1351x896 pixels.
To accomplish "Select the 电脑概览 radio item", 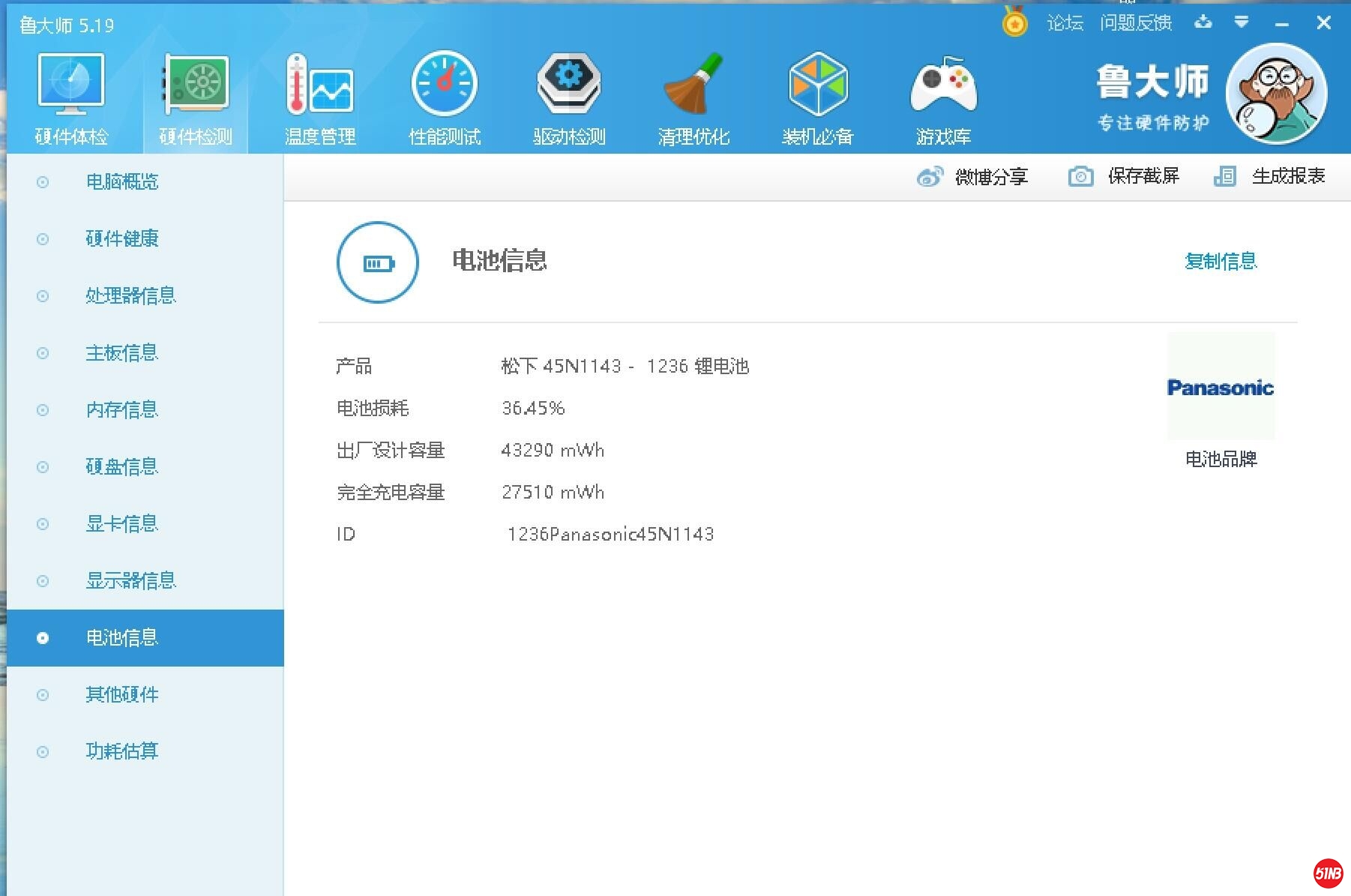I will [x=122, y=182].
